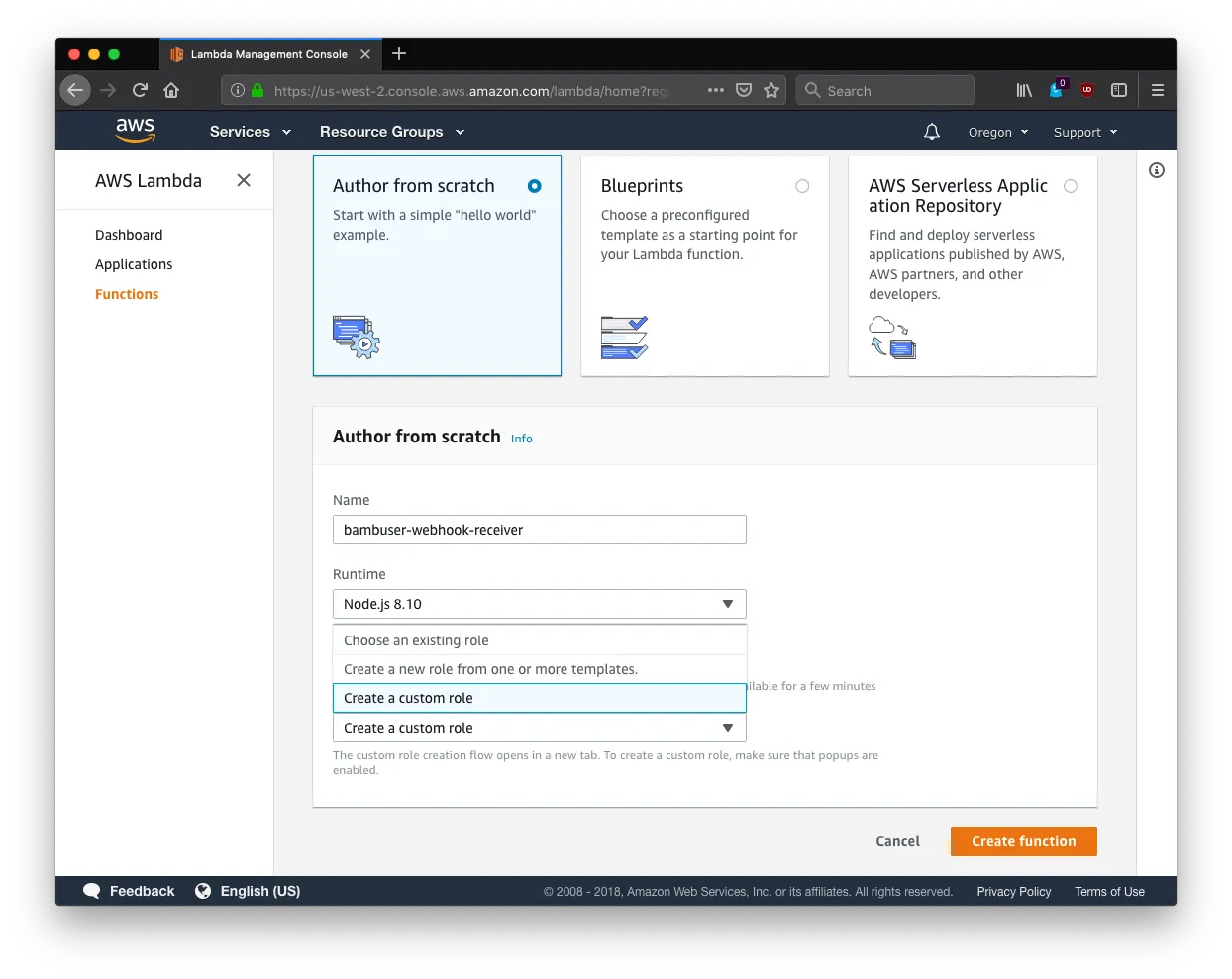The width and height of the screenshot is (1232, 979).
Task: Click the Cancel button
Action: click(897, 841)
